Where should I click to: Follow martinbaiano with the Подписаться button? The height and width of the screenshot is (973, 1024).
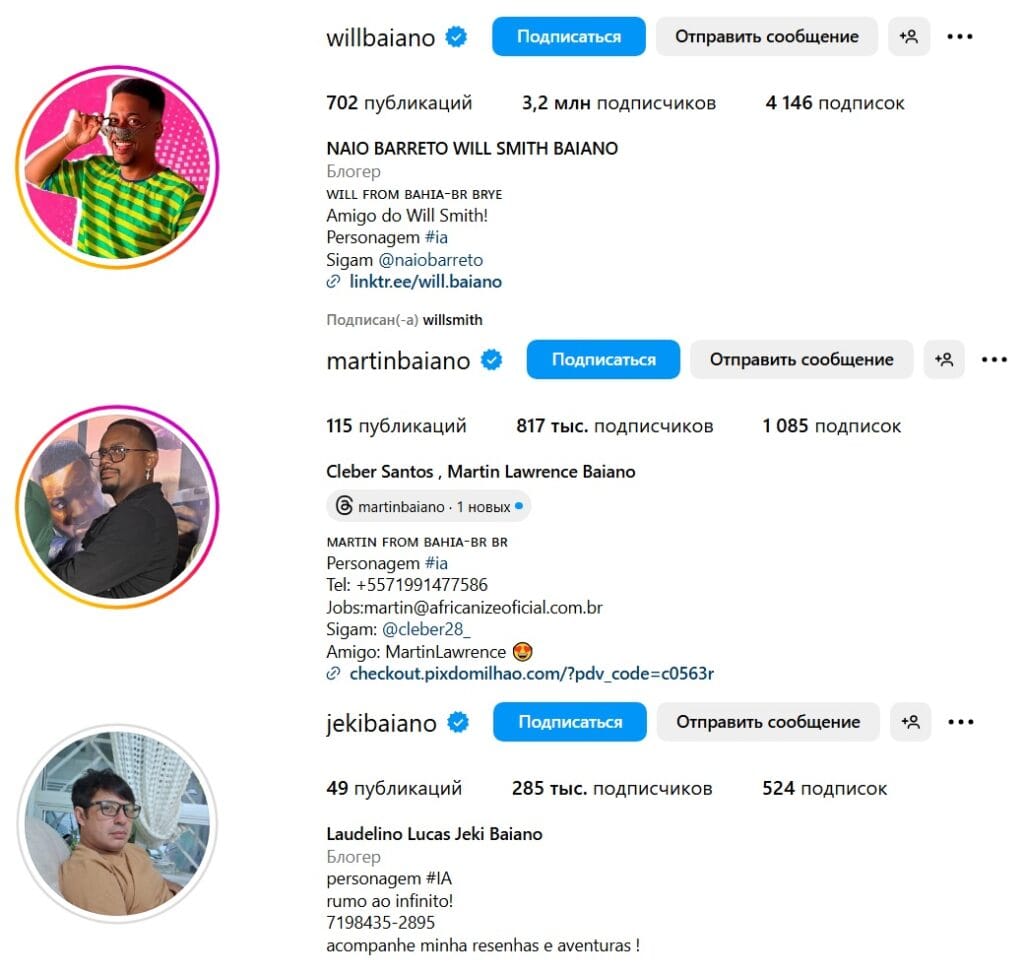603,359
